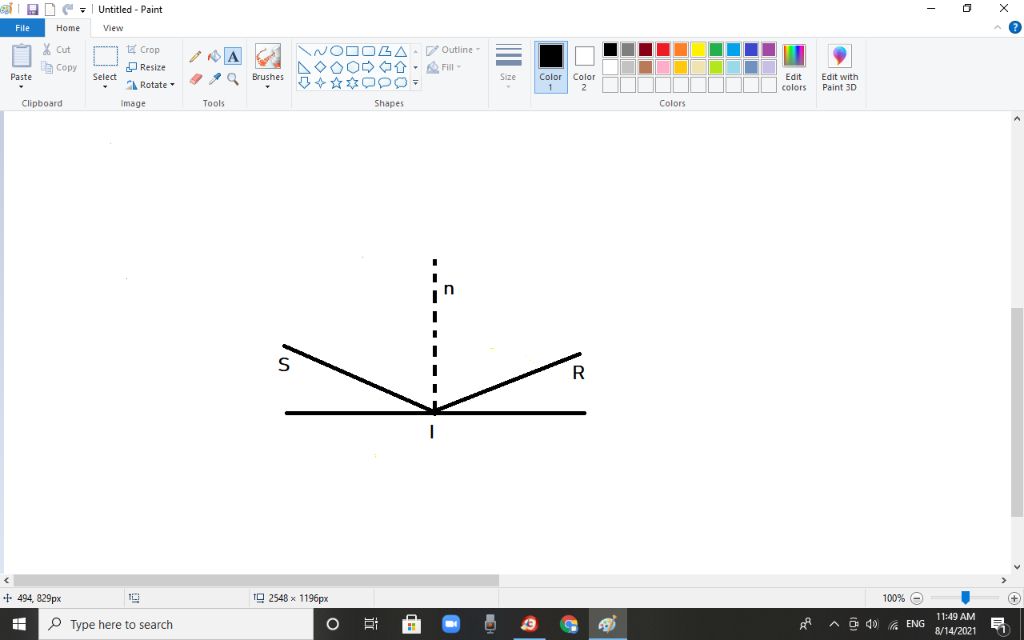Screen dimensions: 1024x640
Task: Choose the Rounded rectangle shape
Action: (368, 51)
